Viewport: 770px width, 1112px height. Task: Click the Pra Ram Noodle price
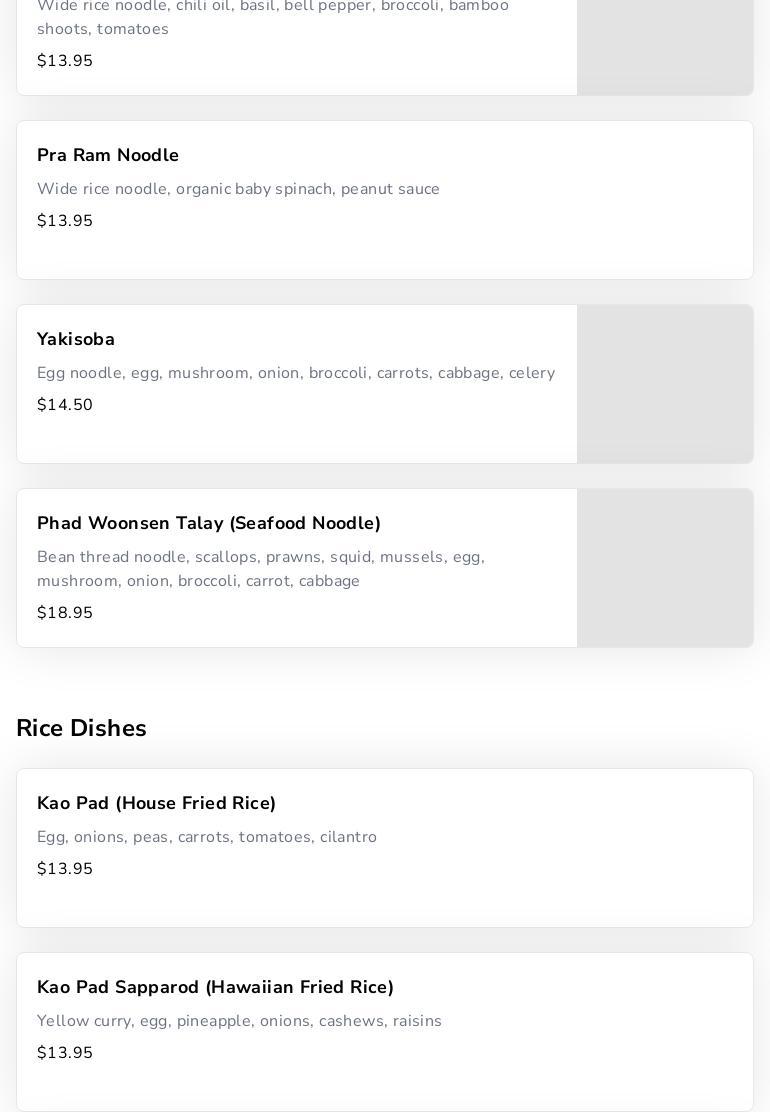pyautogui.click(x=65, y=221)
